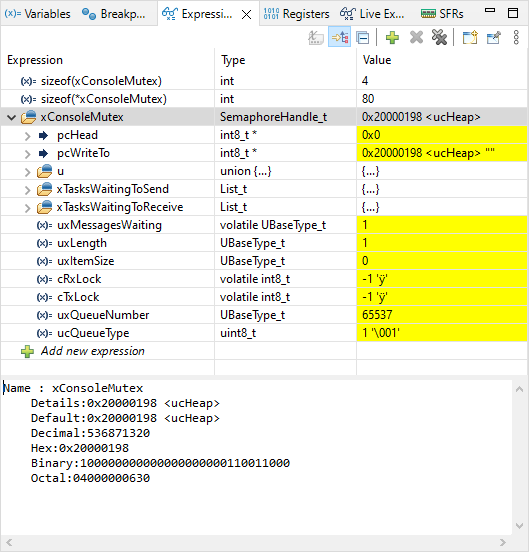Expand the xTasksWaitingToSend list
Image resolution: width=529 pixels, height=552 pixels.
tap(28, 190)
